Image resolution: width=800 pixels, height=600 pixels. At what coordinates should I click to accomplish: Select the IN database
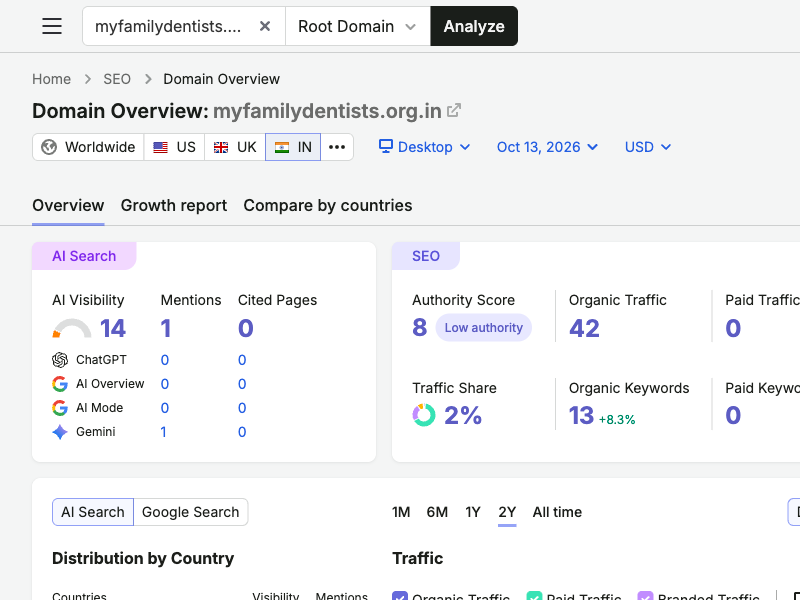(x=293, y=147)
